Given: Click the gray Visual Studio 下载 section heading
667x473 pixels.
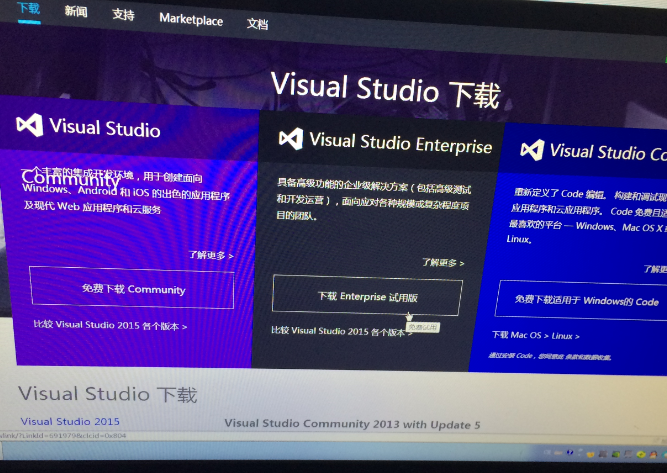Looking at the screenshot, I should (108, 394).
